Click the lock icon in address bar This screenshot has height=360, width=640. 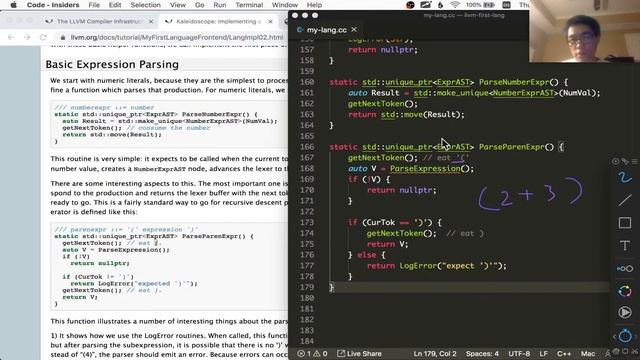62,37
